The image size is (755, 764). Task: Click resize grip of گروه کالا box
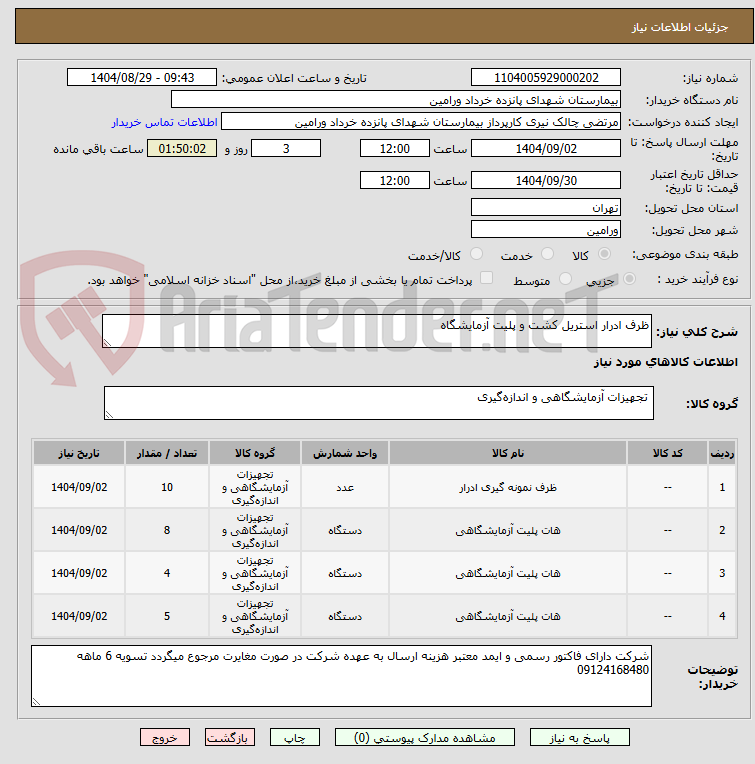click(109, 414)
